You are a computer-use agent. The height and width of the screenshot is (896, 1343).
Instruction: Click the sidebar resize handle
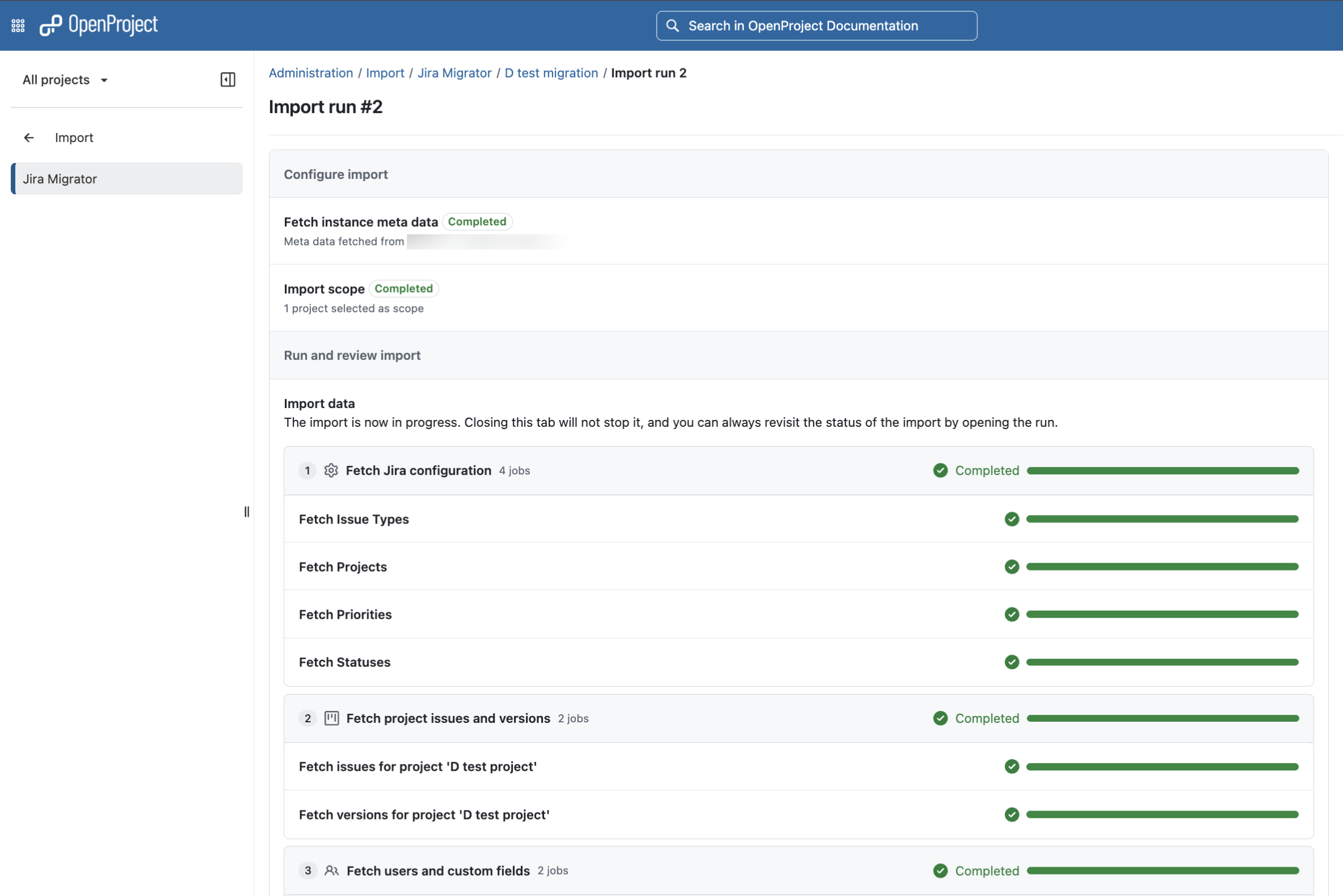pyautogui.click(x=247, y=512)
